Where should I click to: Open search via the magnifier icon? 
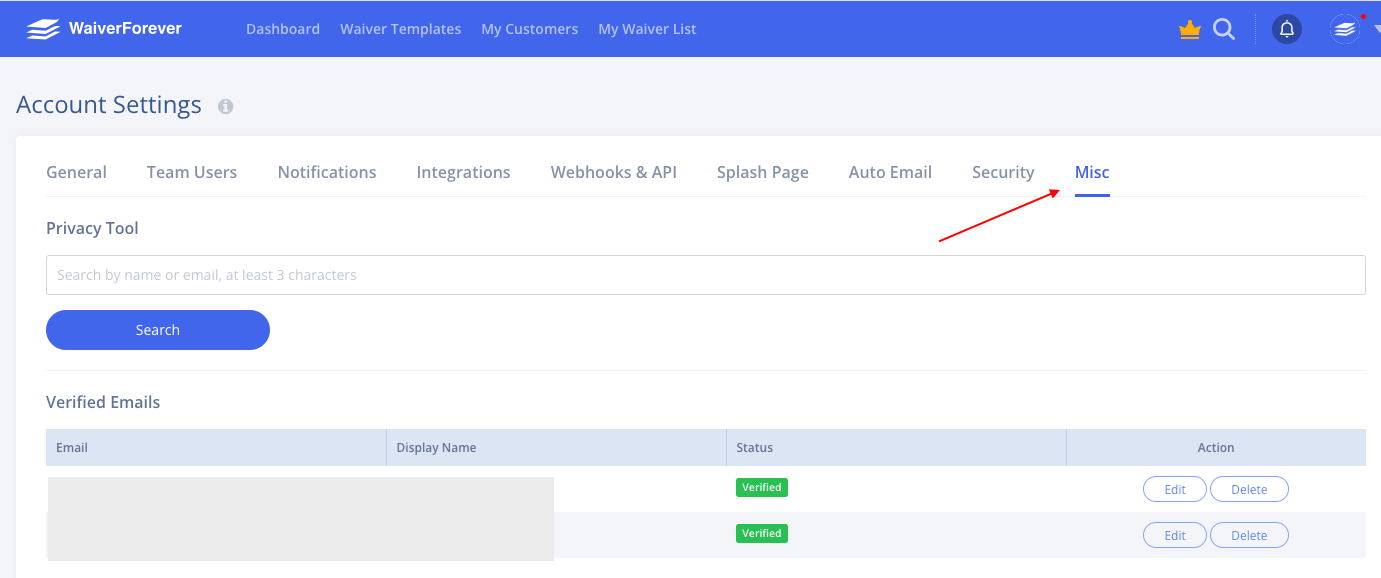click(1224, 30)
